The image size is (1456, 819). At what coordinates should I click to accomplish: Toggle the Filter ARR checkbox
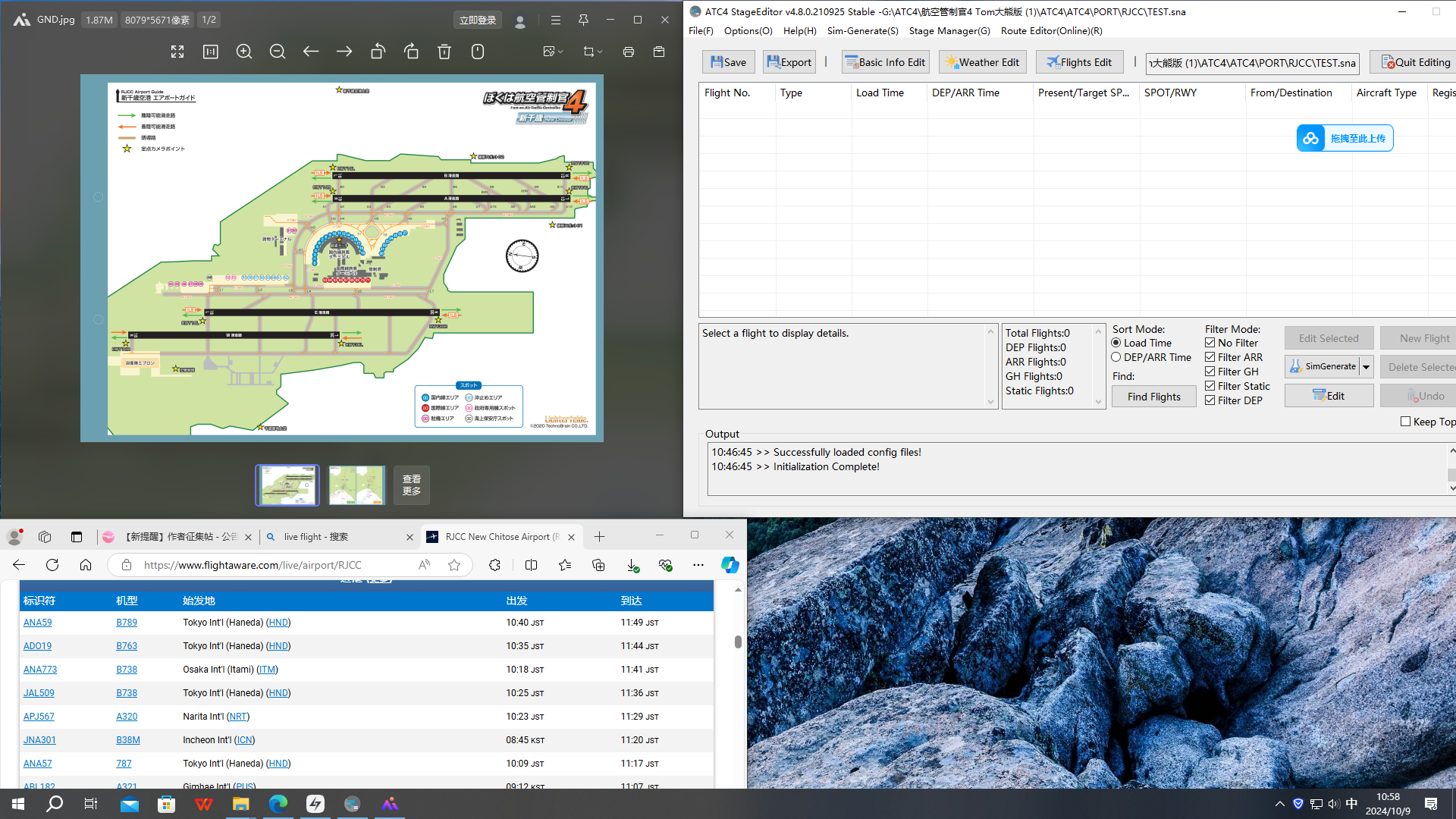tap(1210, 357)
